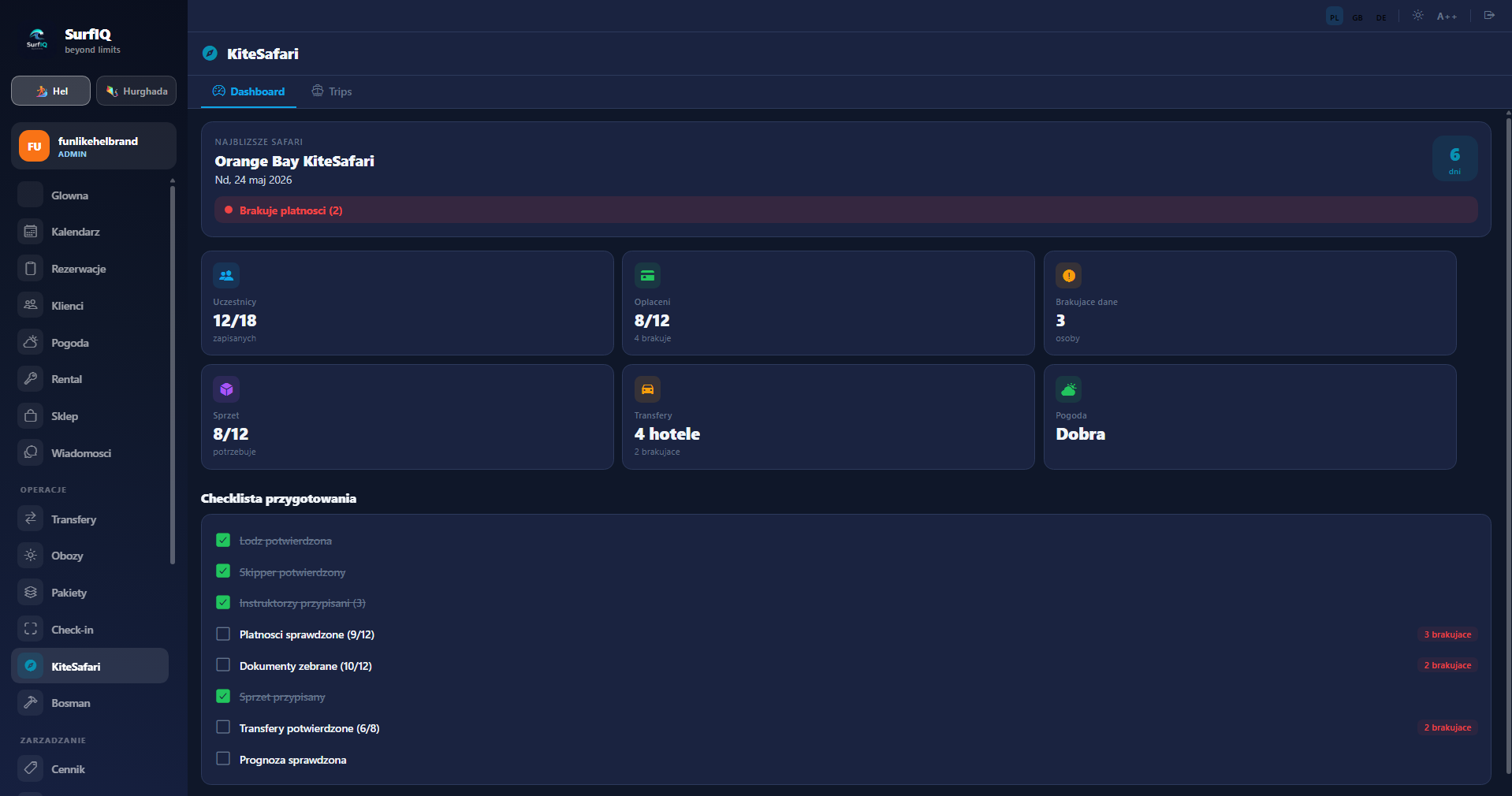Screen dimensions: 1512x796
Task: Click the sidebar scrollbar
Action: point(173,374)
